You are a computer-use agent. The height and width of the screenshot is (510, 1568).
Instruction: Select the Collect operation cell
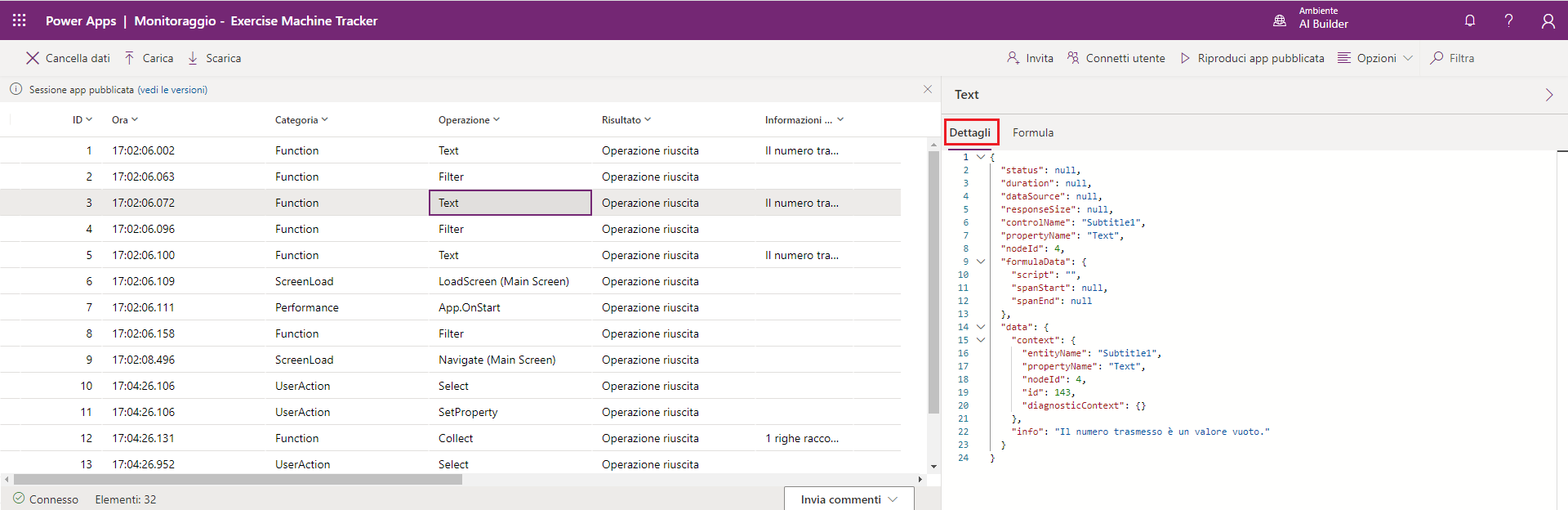click(510, 438)
